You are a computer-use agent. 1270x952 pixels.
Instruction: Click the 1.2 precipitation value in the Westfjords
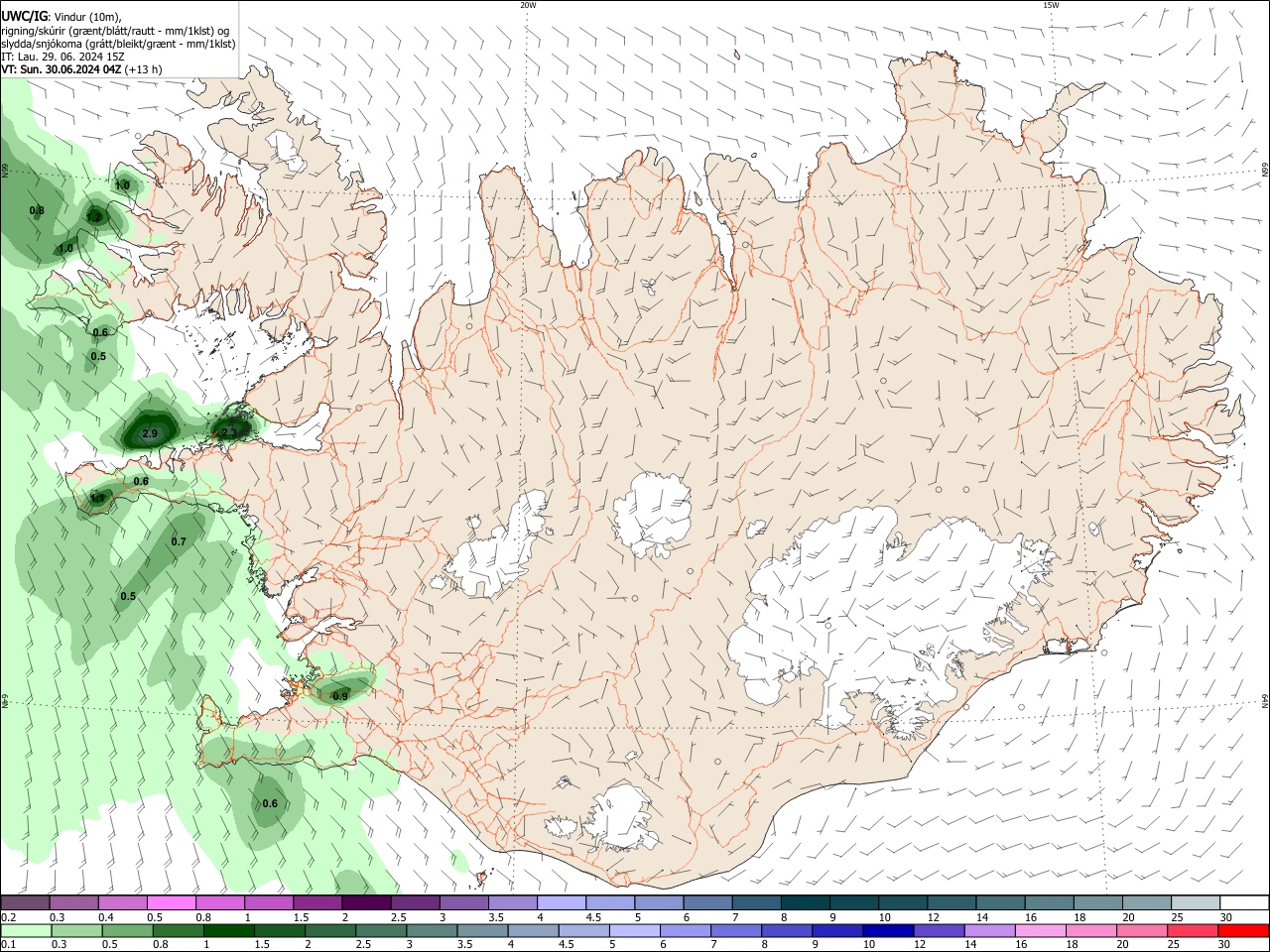(x=95, y=216)
